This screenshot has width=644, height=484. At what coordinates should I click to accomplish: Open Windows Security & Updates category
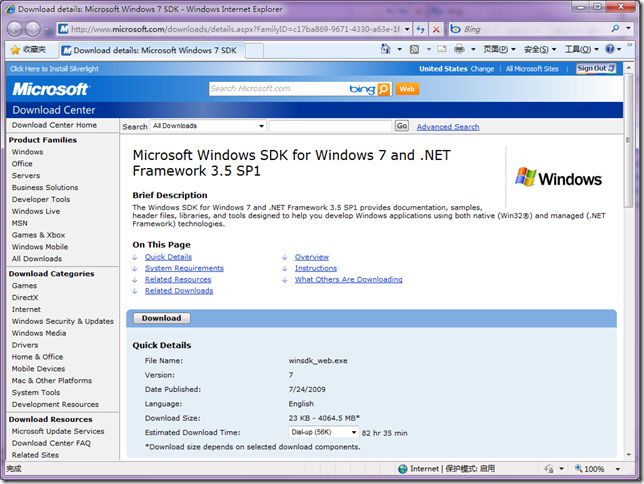(62, 321)
